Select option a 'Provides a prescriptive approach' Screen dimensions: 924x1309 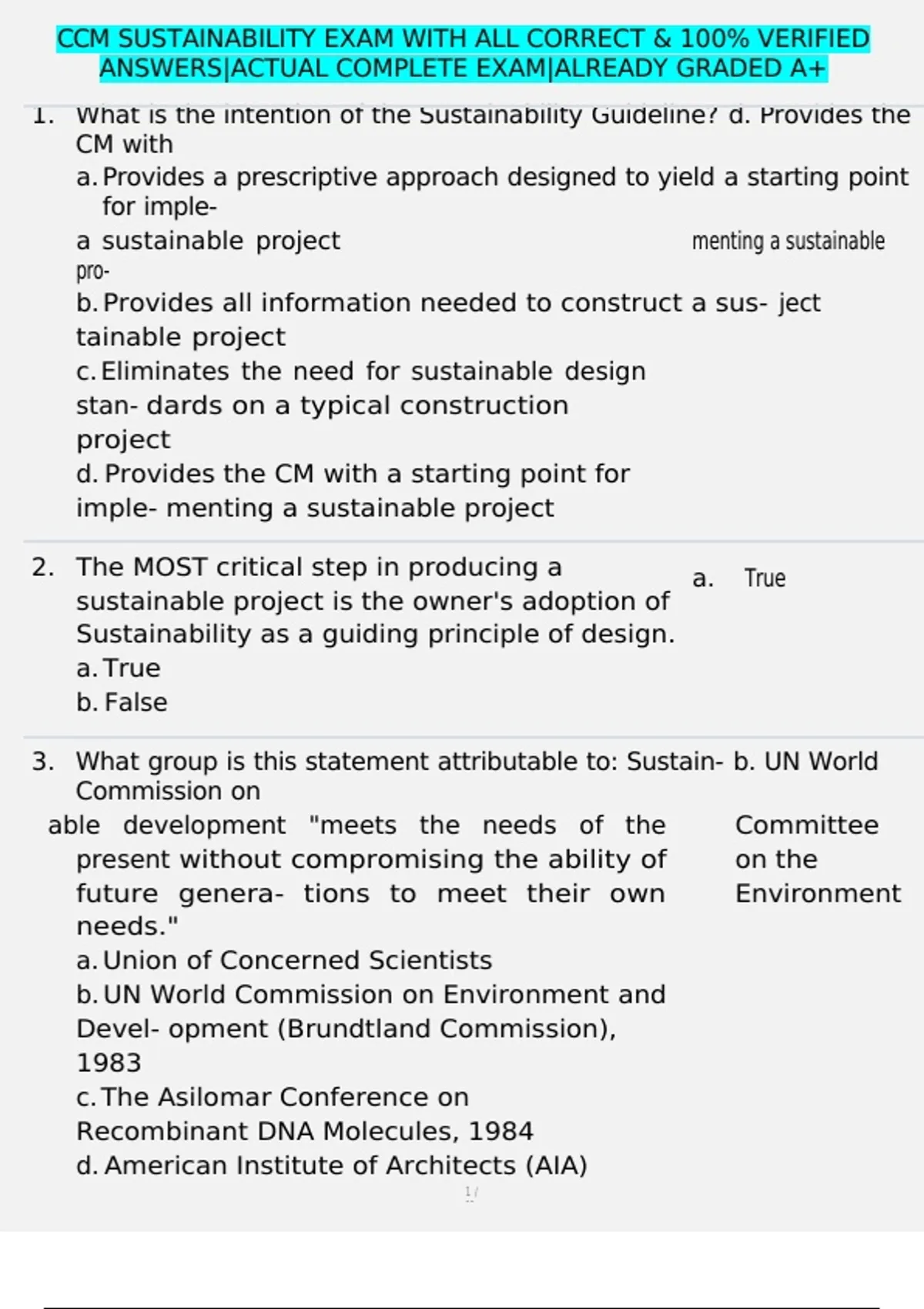click(x=493, y=192)
